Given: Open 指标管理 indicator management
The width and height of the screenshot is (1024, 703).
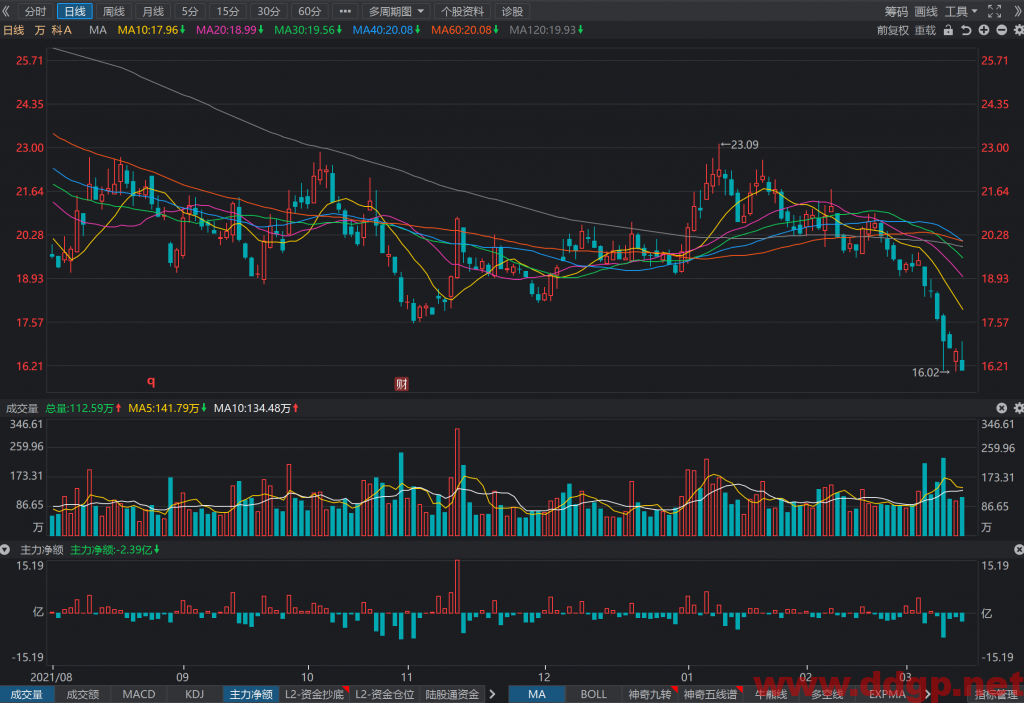Looking at the screenshot, I should pos(995,694).
